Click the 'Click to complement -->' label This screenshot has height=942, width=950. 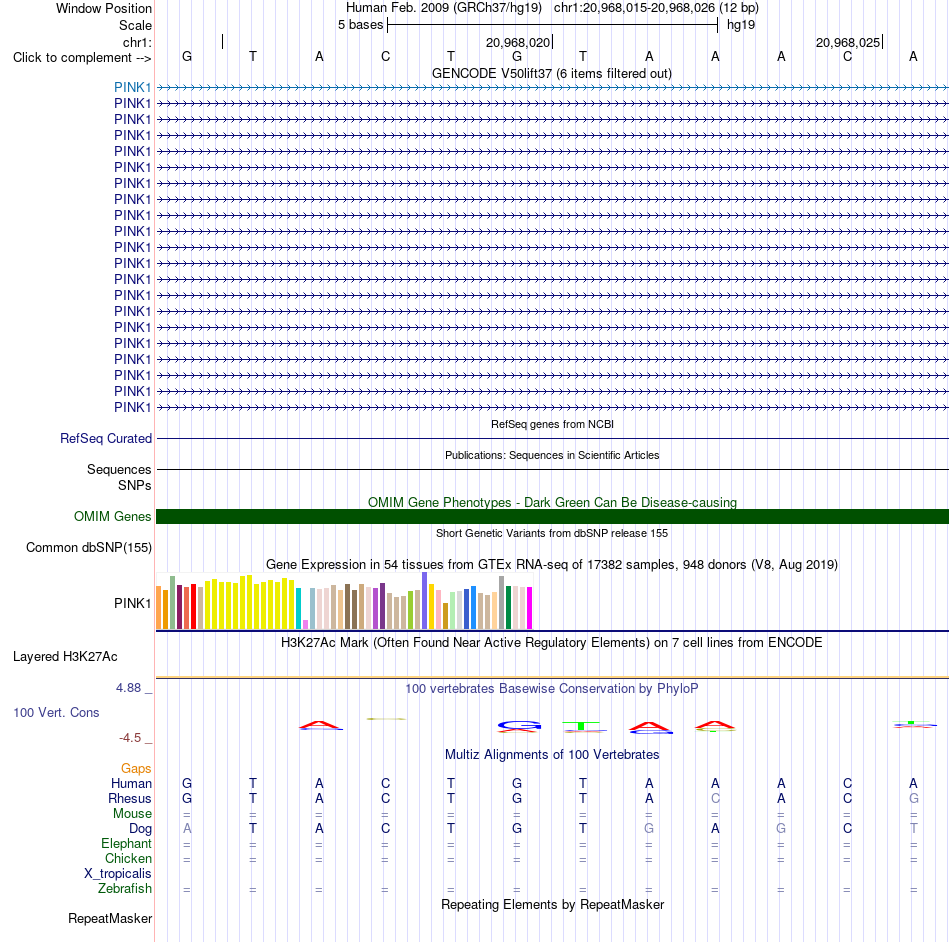tap(82, 58)
